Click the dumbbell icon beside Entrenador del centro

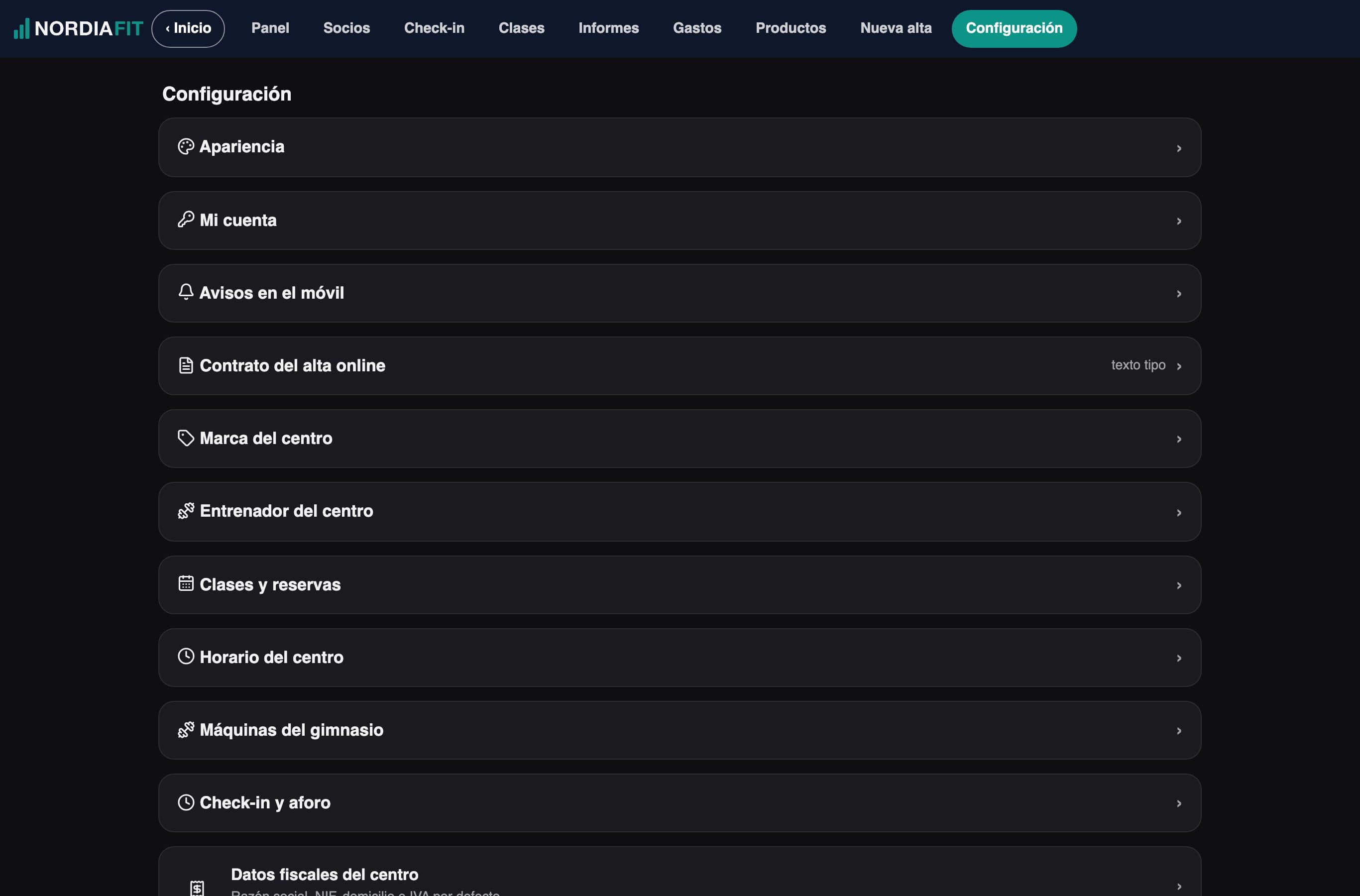click(186, 511)
